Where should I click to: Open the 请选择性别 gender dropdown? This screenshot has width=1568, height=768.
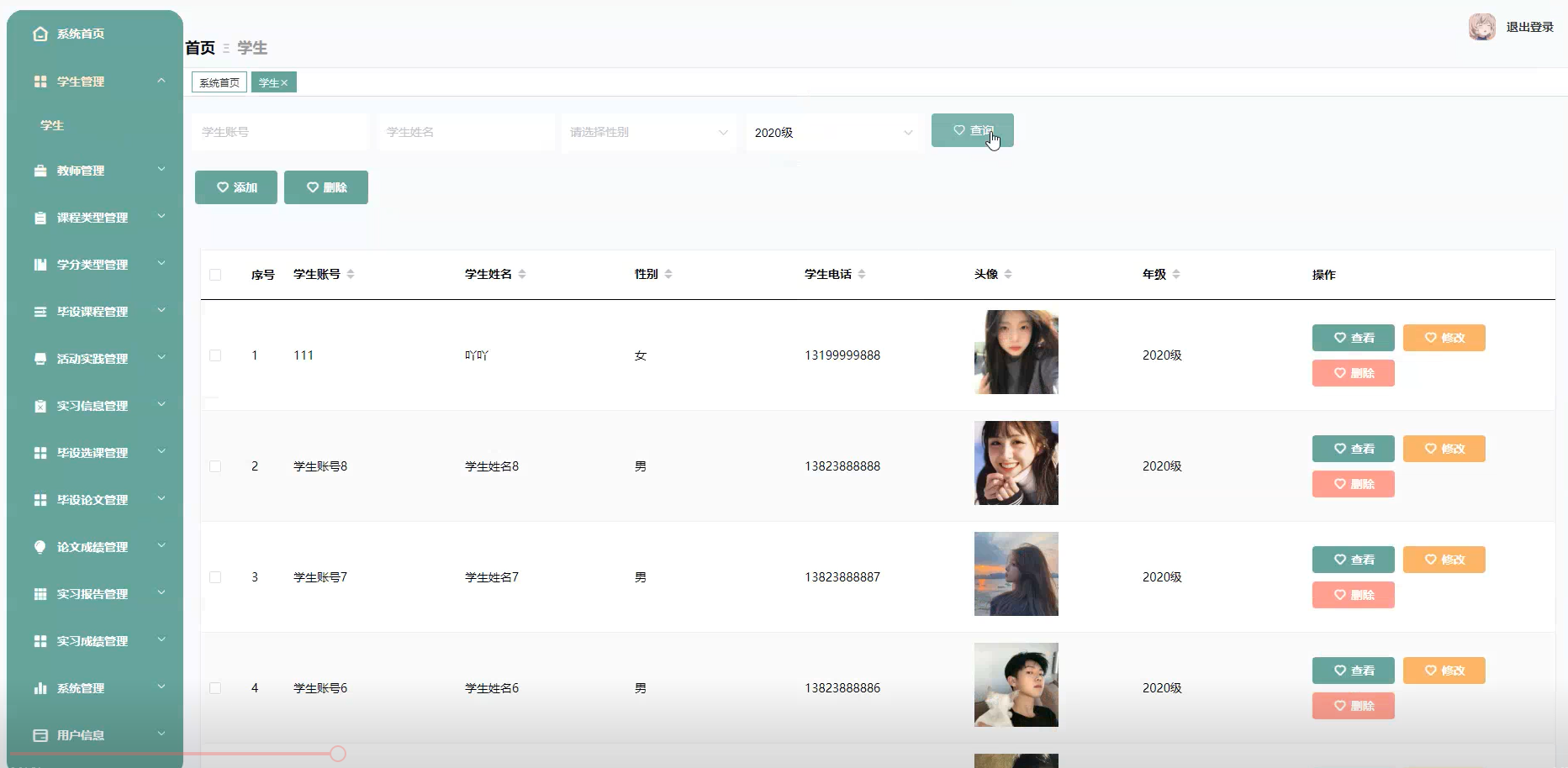[649, 133]
